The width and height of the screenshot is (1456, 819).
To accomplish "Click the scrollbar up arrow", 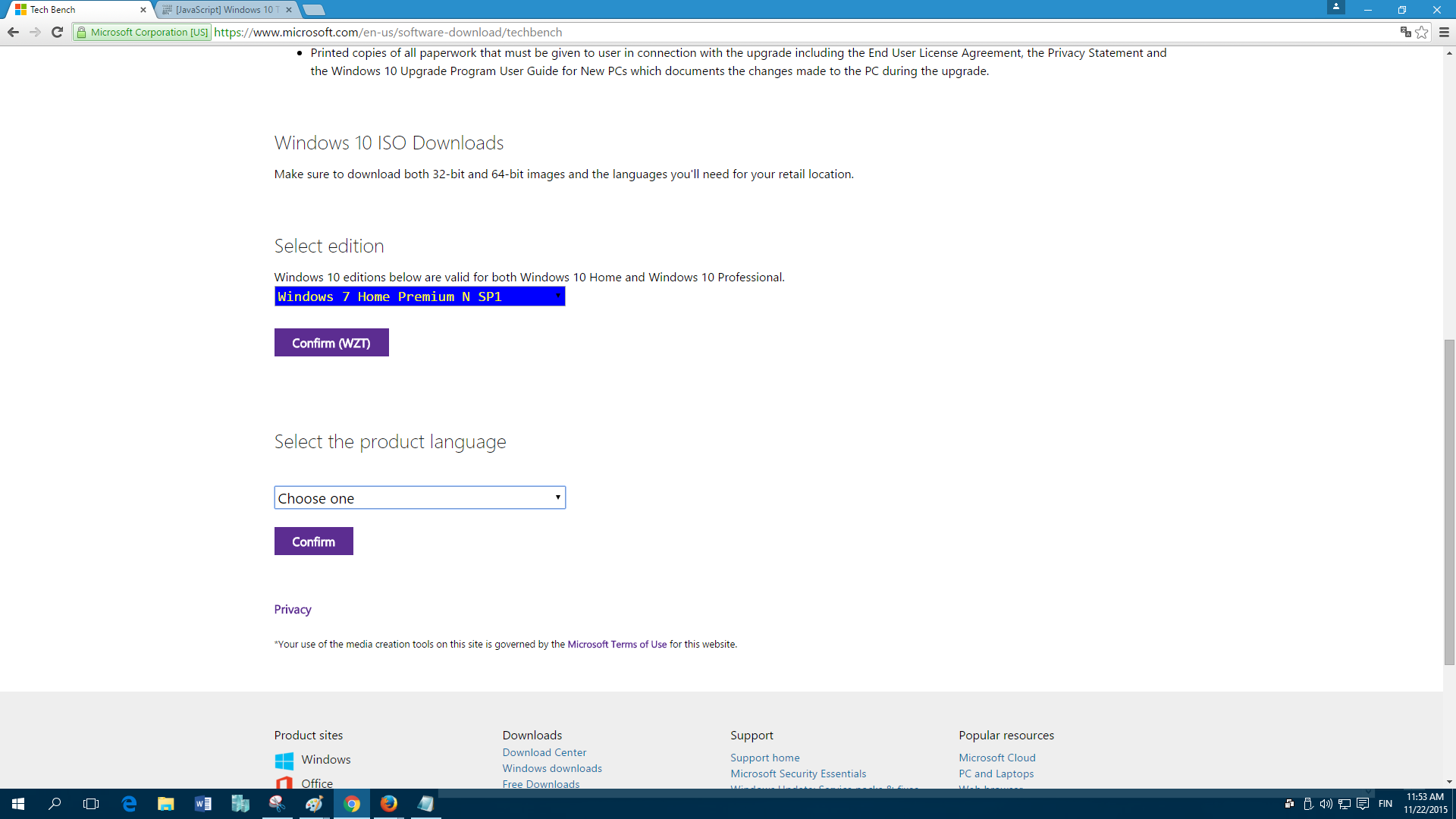I will point(1449,53).
